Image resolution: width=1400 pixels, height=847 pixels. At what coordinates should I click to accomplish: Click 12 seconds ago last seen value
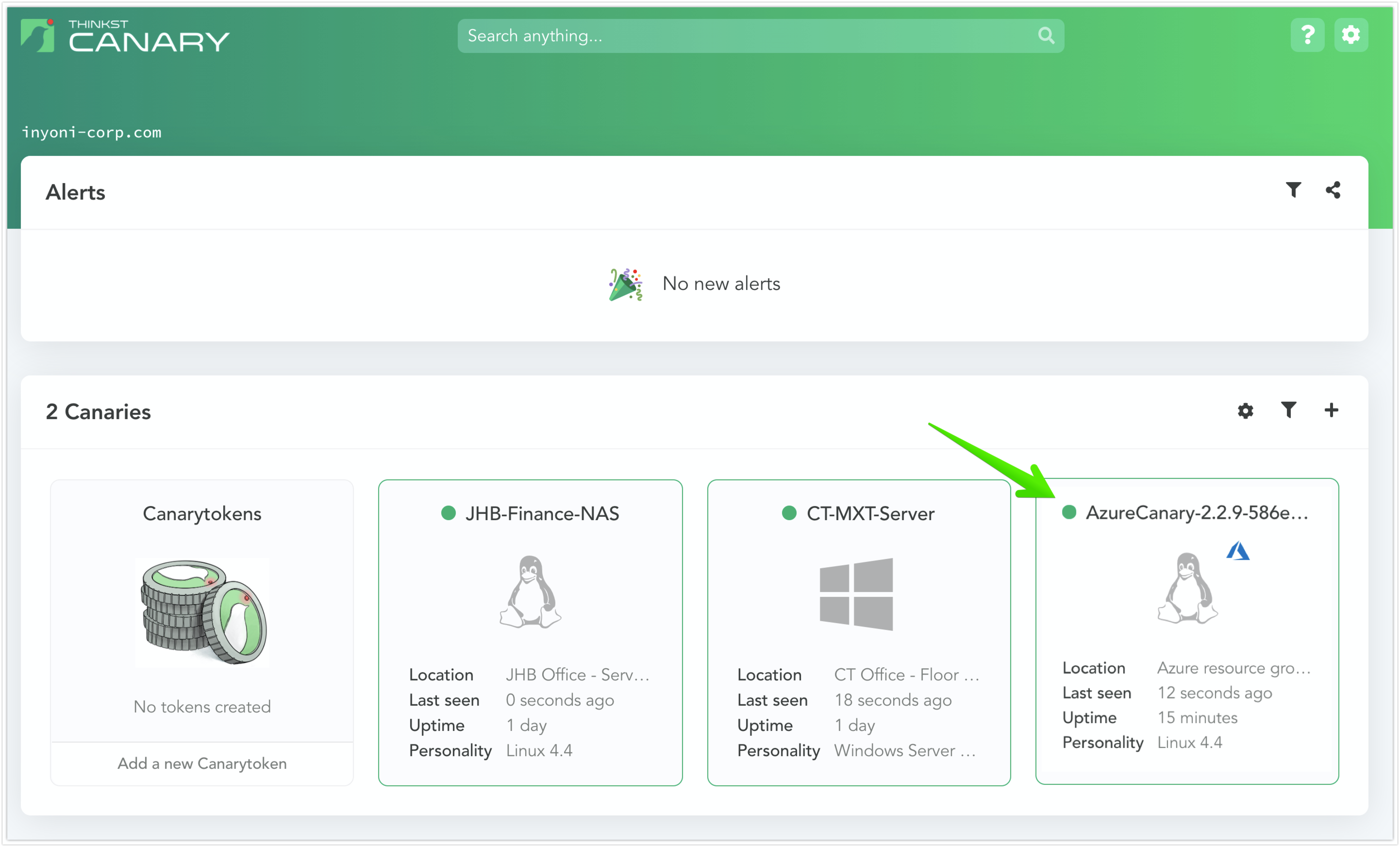tap(1214, 693)
